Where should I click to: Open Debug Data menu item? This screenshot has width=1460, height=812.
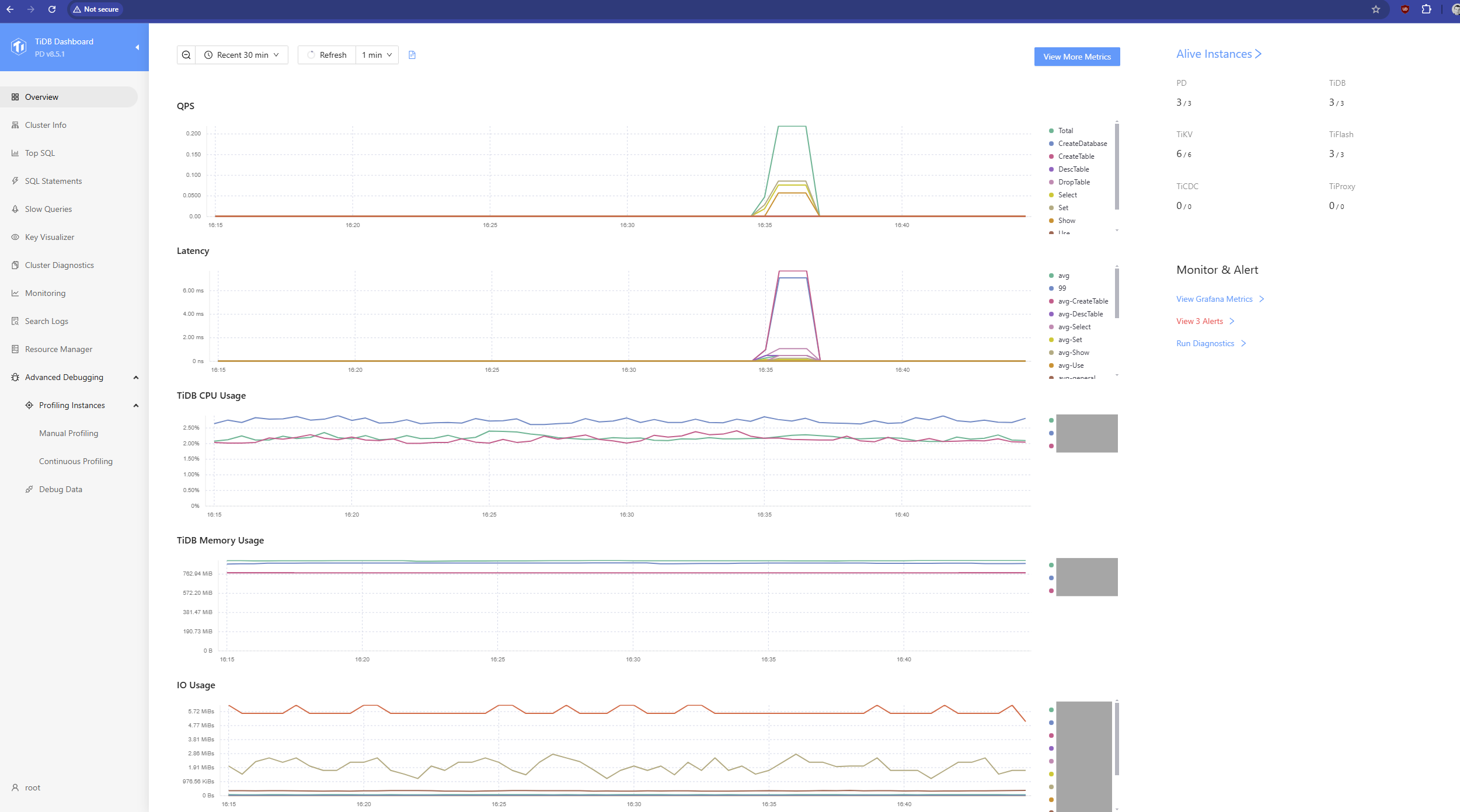(x=69, y=489)
